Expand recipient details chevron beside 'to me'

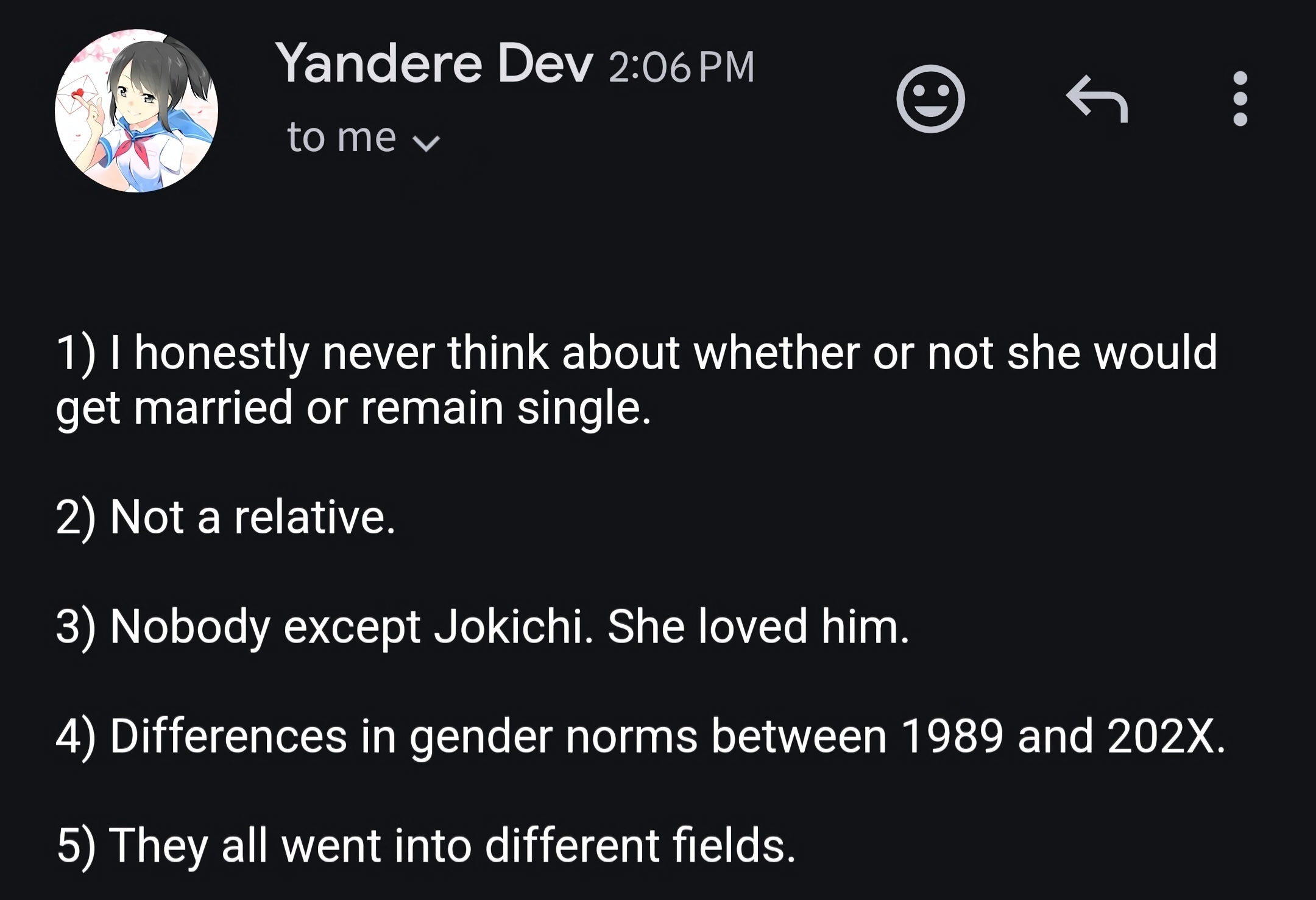pos(426,143)
